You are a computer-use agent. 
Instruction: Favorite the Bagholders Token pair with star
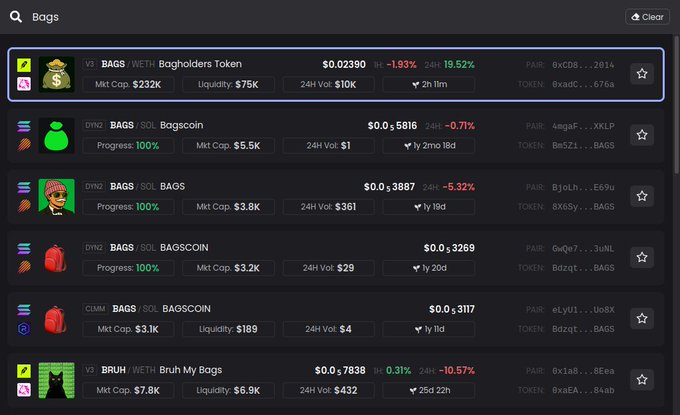click(x=642, y=74)
